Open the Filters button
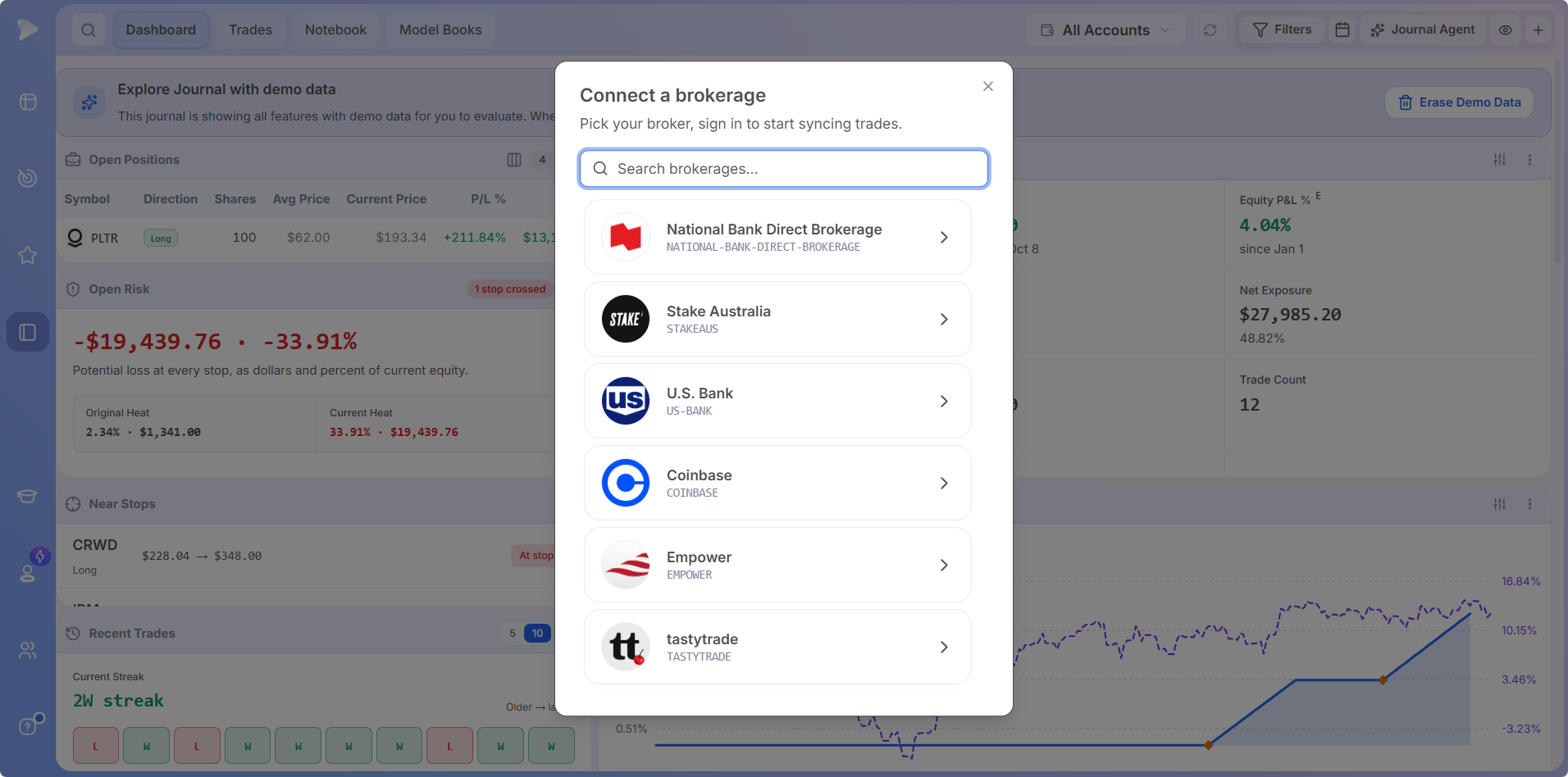Screen dimensions: 1568x777 (1282, 30)
